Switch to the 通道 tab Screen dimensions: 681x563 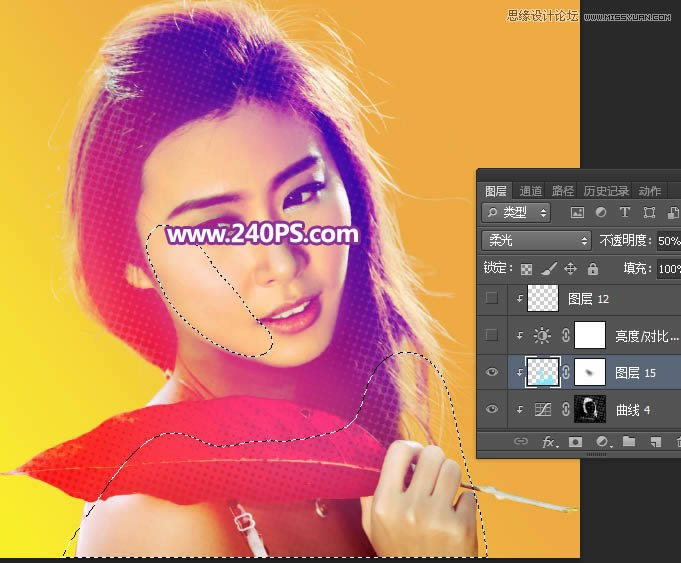click(531, 191)
